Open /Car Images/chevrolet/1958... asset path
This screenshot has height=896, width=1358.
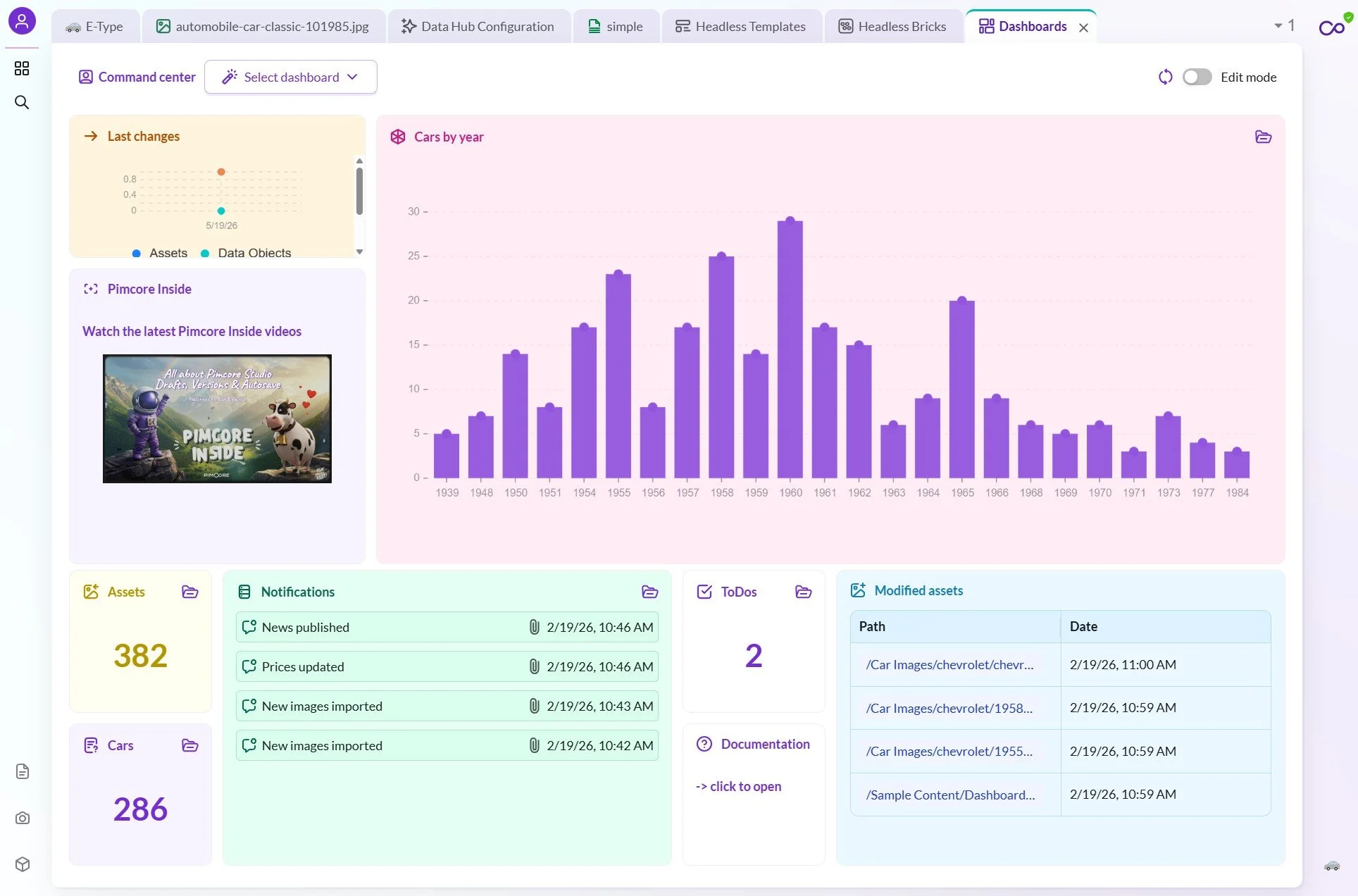[x=949, y=708]
